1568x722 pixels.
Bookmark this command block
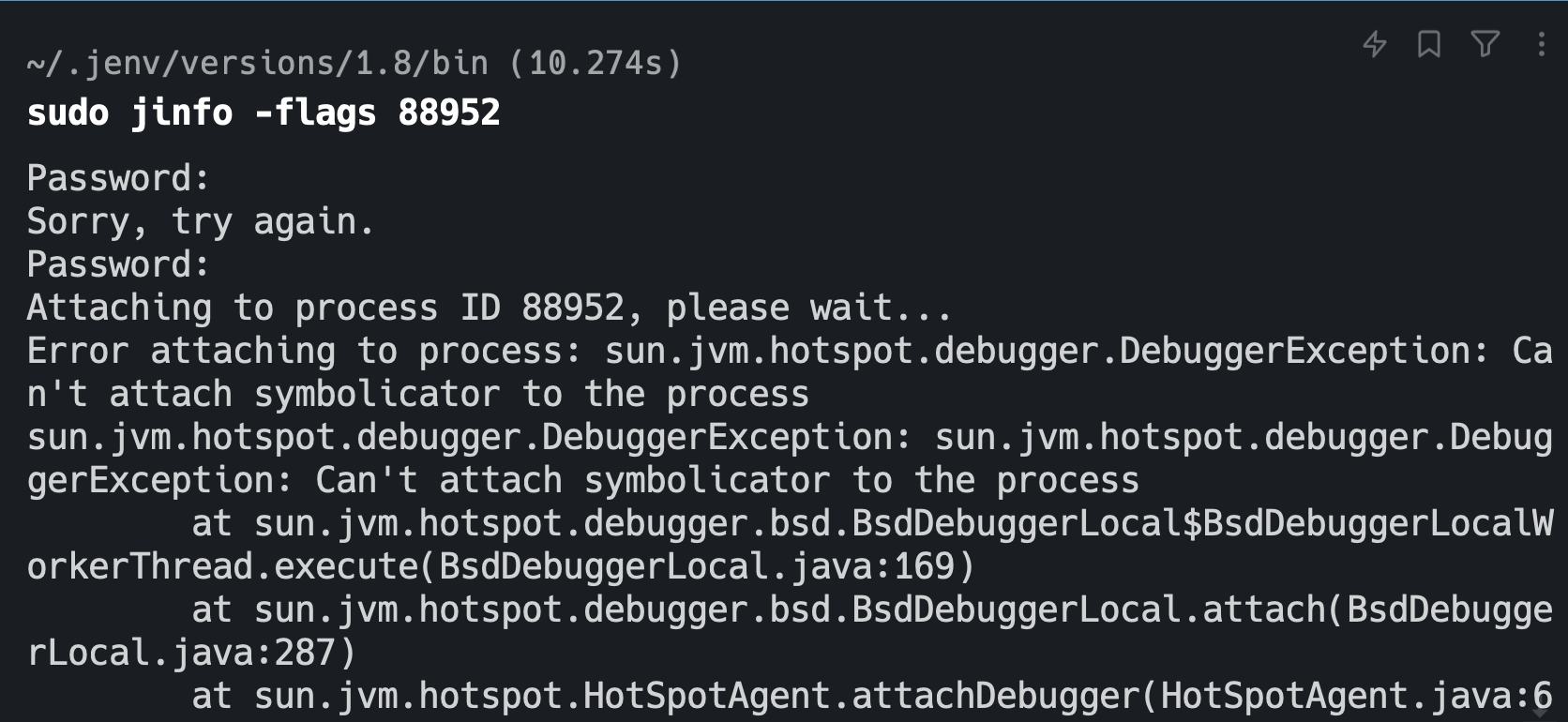[x=1429, y=44]
